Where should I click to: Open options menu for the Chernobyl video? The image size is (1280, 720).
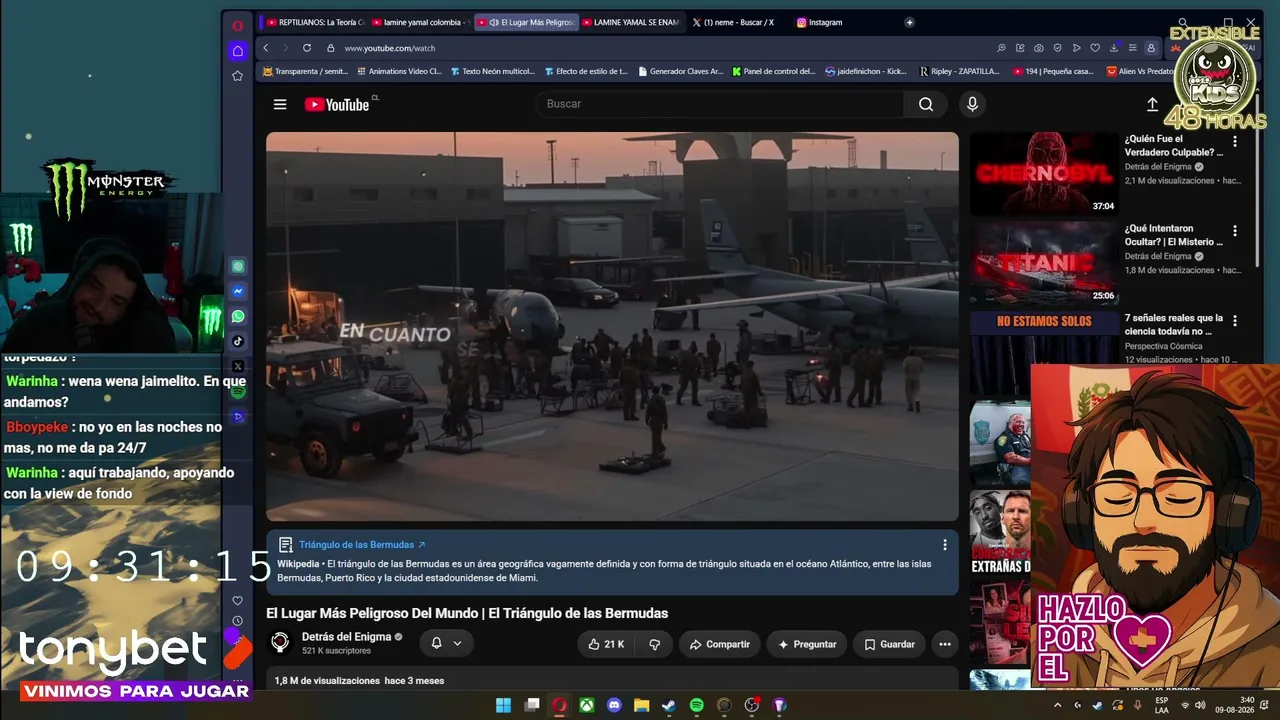tap(1235, 142)
